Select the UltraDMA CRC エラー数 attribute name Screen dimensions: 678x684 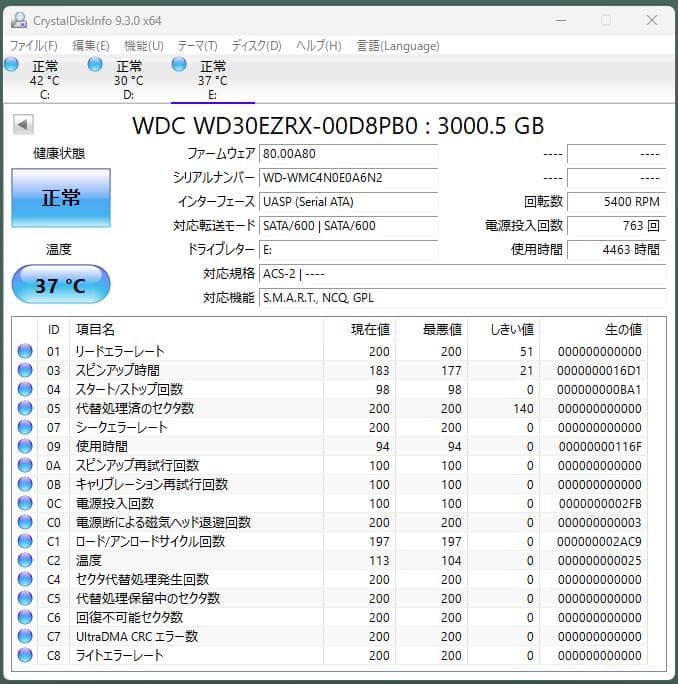pos(137,636)
